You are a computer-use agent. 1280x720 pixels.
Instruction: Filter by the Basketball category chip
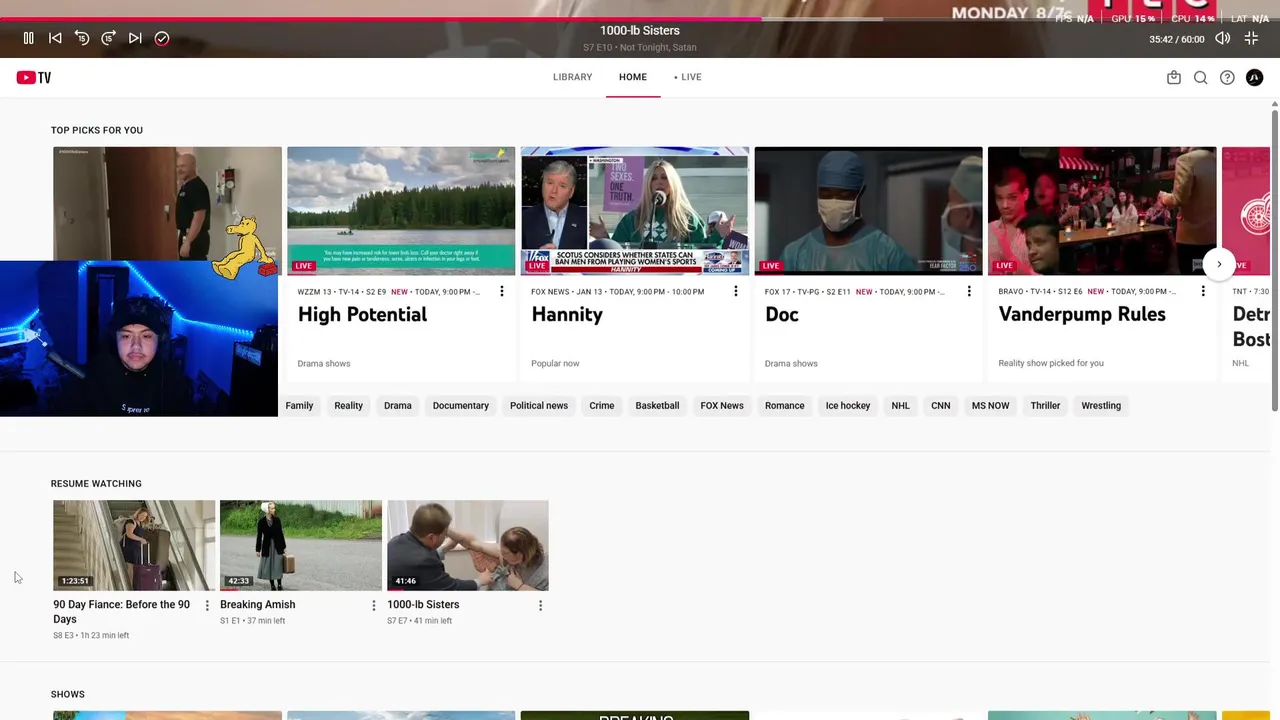click(657, 406)
